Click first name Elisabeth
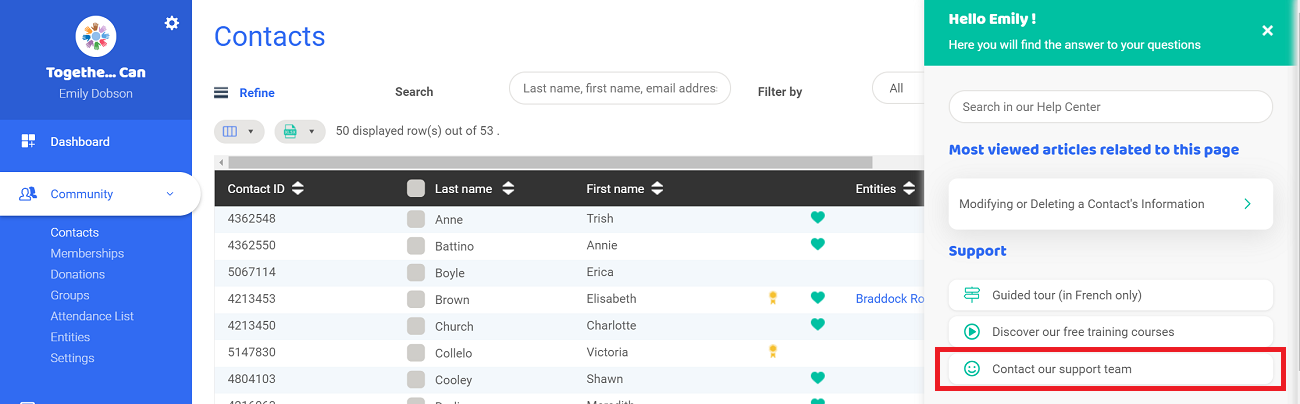 611,298
